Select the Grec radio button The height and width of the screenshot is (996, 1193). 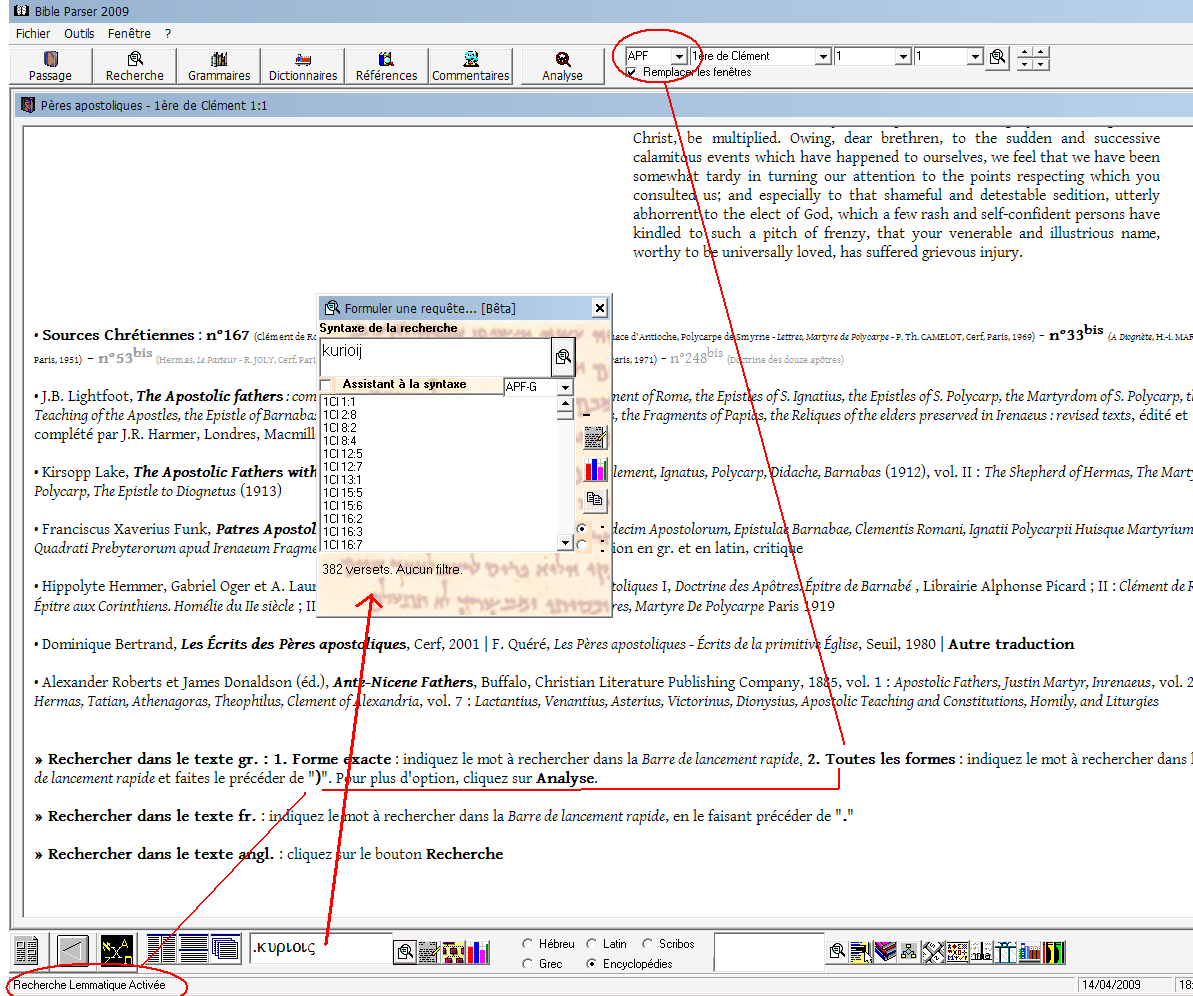point(527,963)
